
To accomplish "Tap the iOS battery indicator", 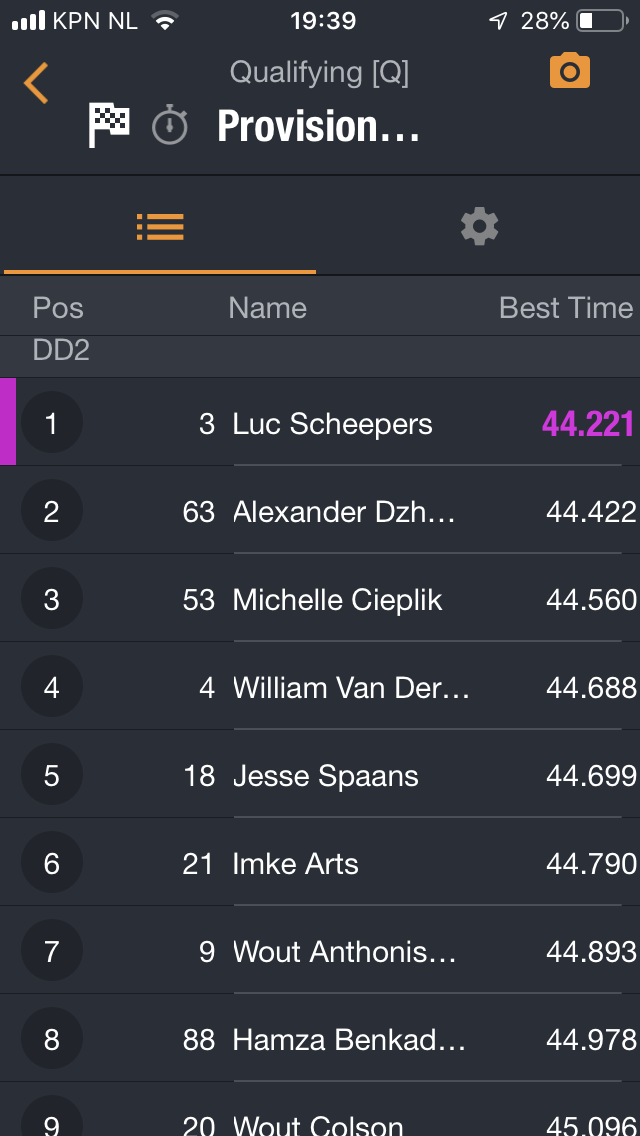I will tap(599, 21).
